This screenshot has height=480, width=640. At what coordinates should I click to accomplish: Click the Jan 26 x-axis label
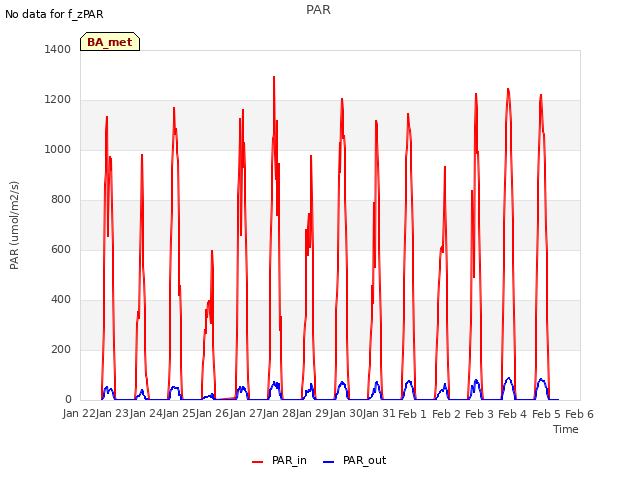[x=213, y=414]
